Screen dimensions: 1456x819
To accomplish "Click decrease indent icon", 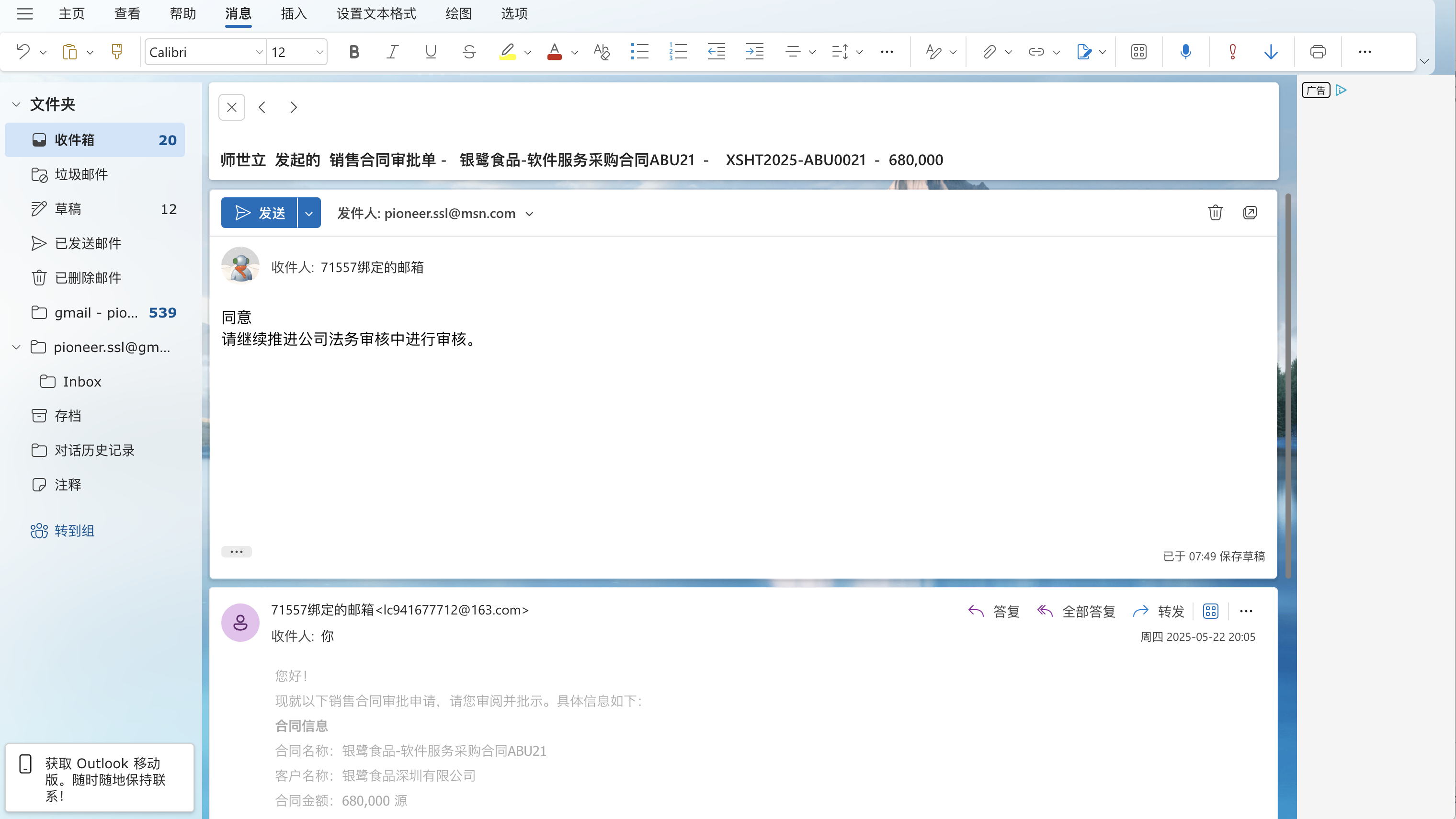I will 716,52.
